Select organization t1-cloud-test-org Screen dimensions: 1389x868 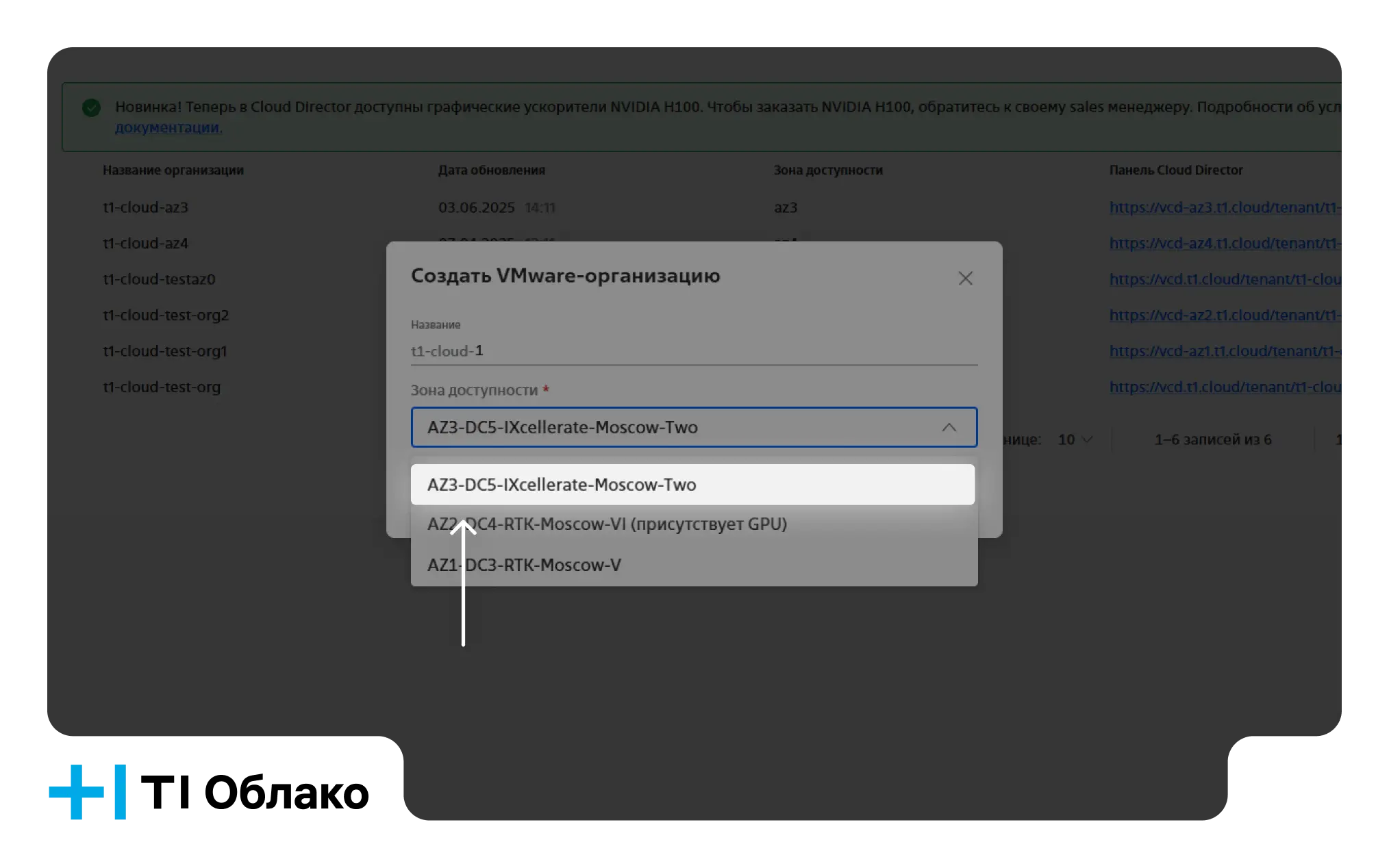tap(162, 387)
